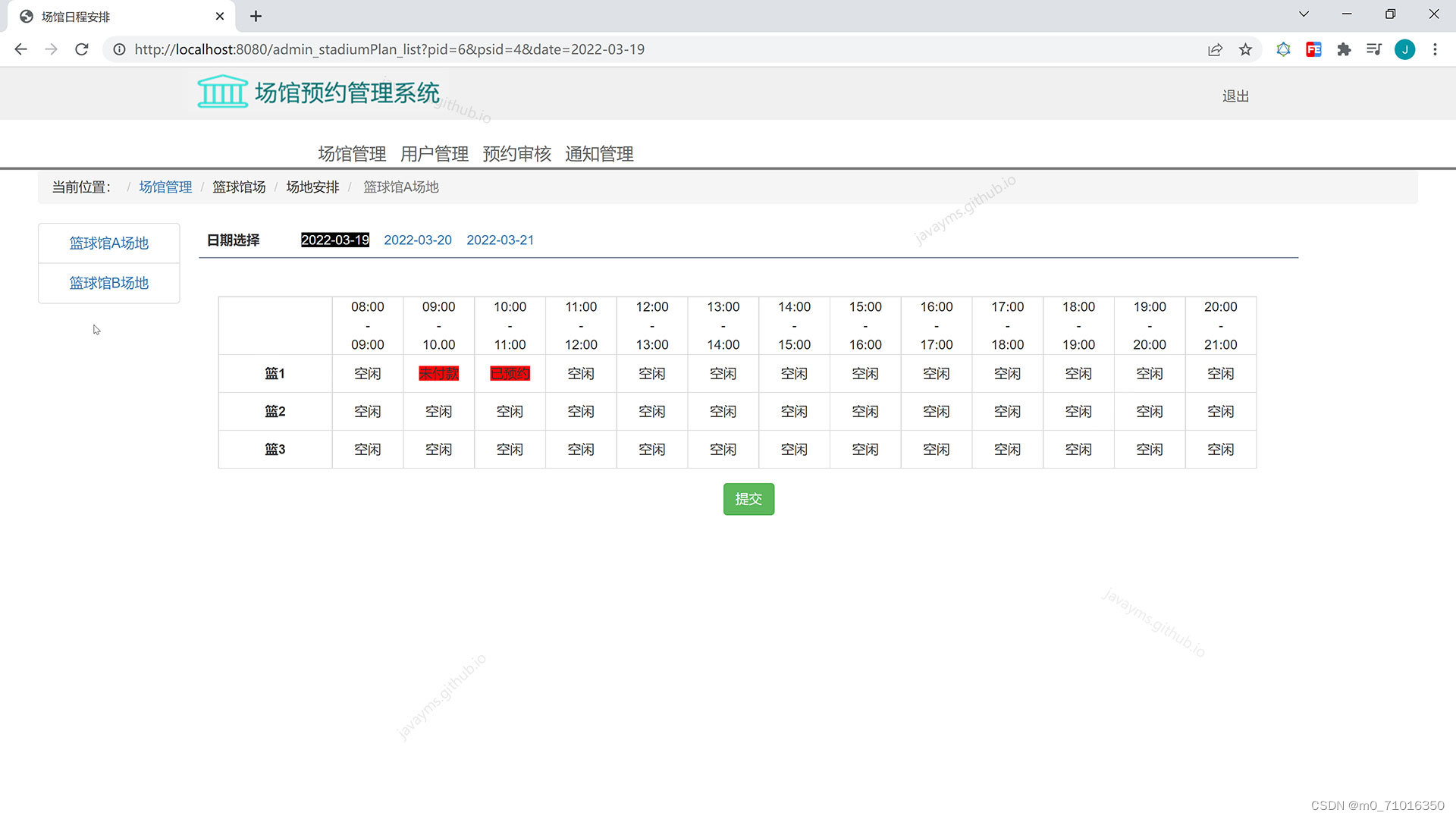Open 场馆管理 in the navigation menu

click(x=352, y=154)
